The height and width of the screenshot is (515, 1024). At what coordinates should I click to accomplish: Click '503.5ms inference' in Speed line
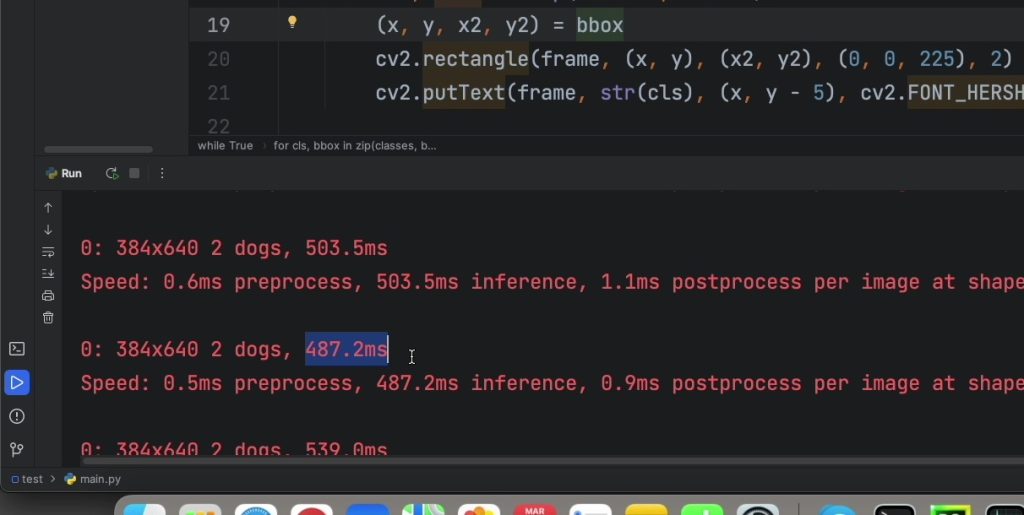click(477, 282)
